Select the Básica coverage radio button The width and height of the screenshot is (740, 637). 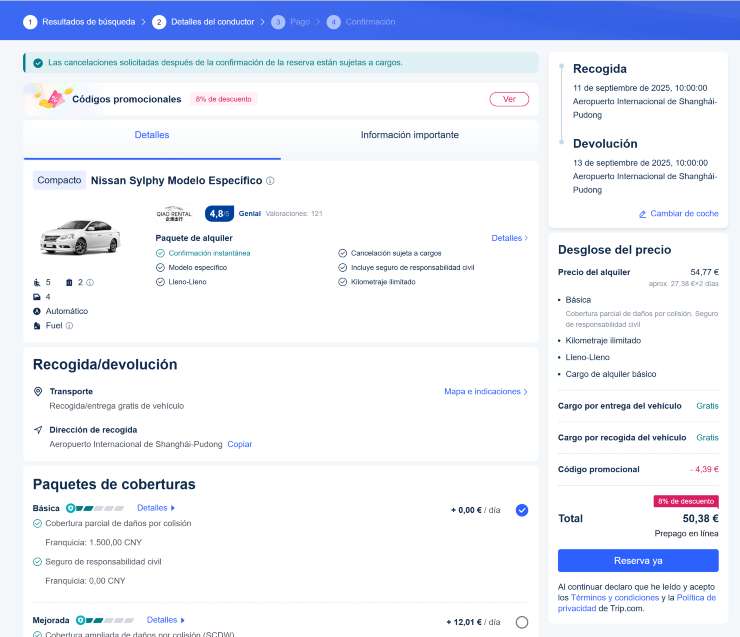pyautogui.click(x=522, y=510)
